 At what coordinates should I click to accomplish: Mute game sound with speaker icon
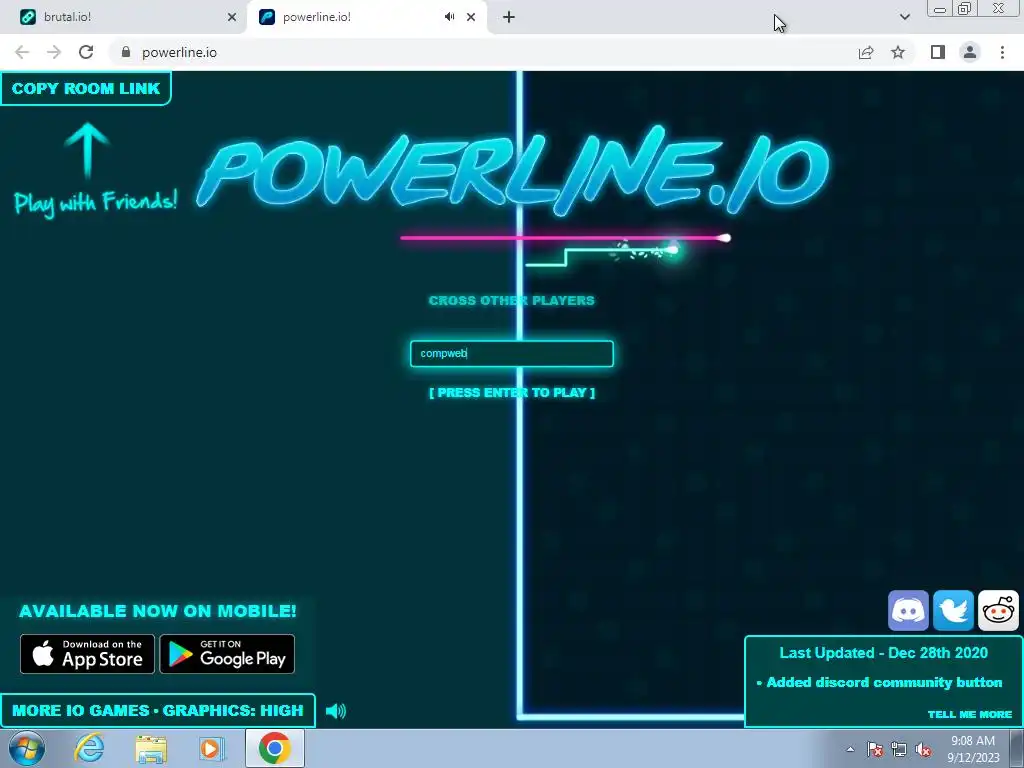coord(336,711)
